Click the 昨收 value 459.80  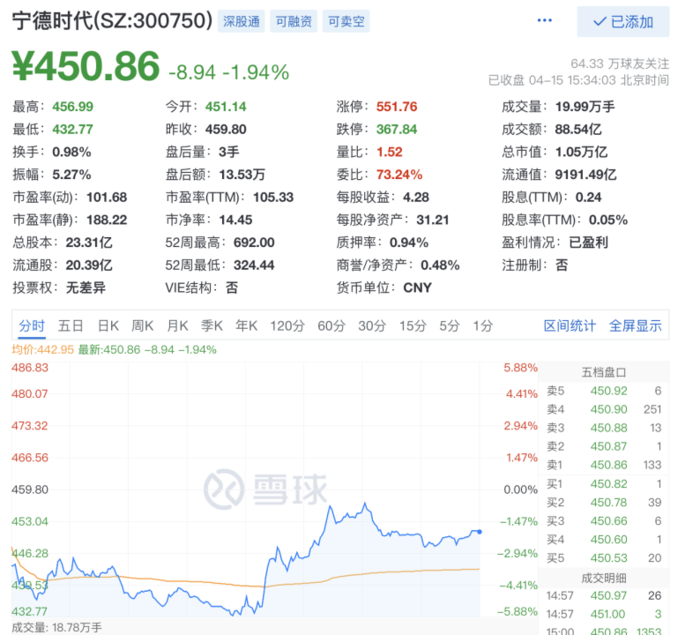[x=226, y=129]
